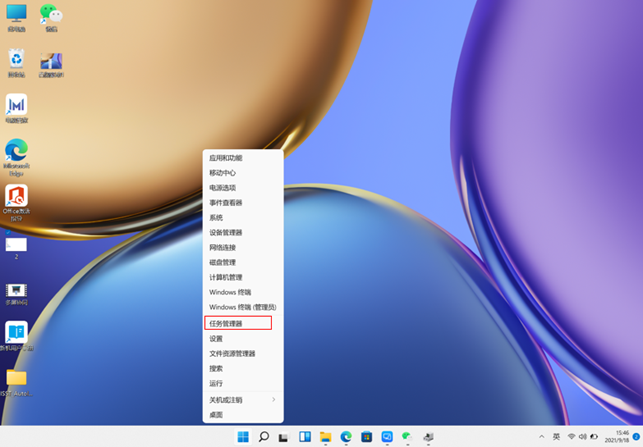Open WeChat desktop shortcut icon
The image size is (643, 447).
click(49, 14)
